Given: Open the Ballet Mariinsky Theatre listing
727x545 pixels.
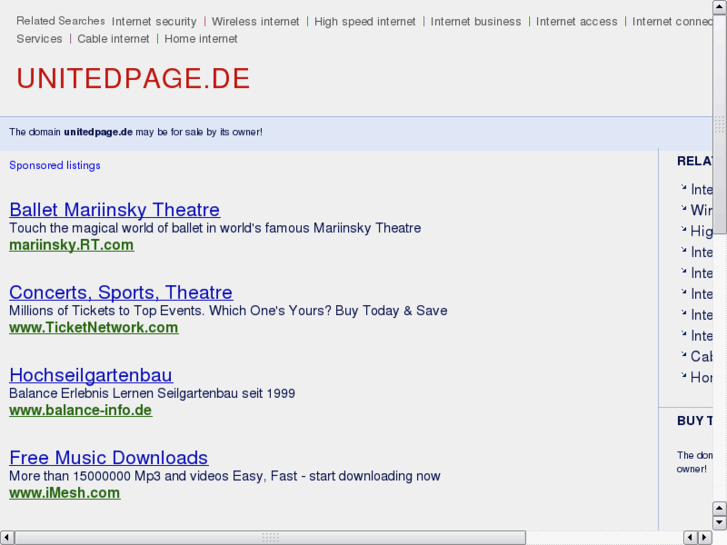Looking at the screenshot, I should (115, 210).
